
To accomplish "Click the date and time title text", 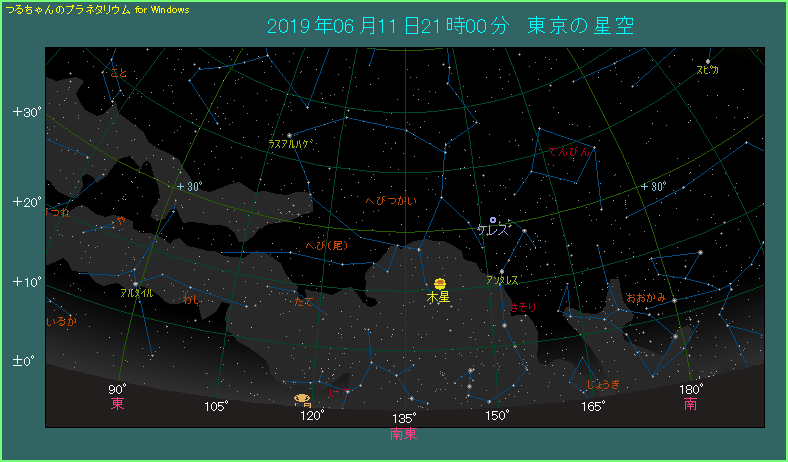I will point(451,25).
